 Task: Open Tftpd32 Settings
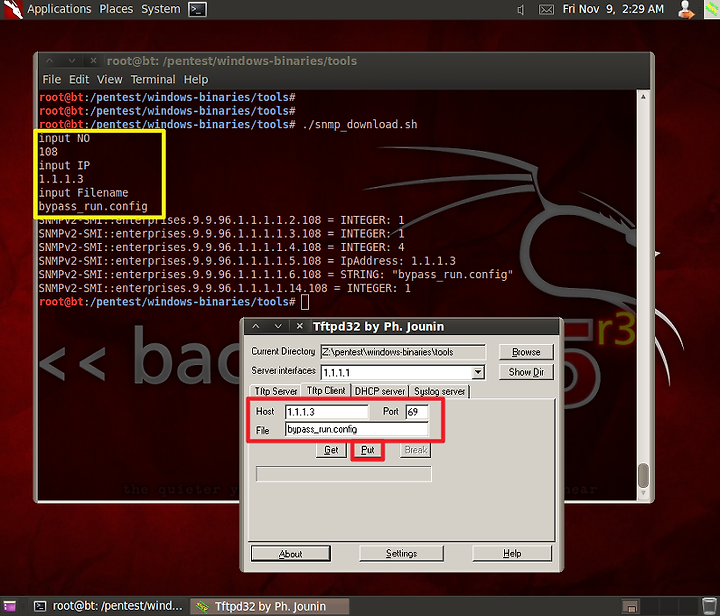coord(401,554)
